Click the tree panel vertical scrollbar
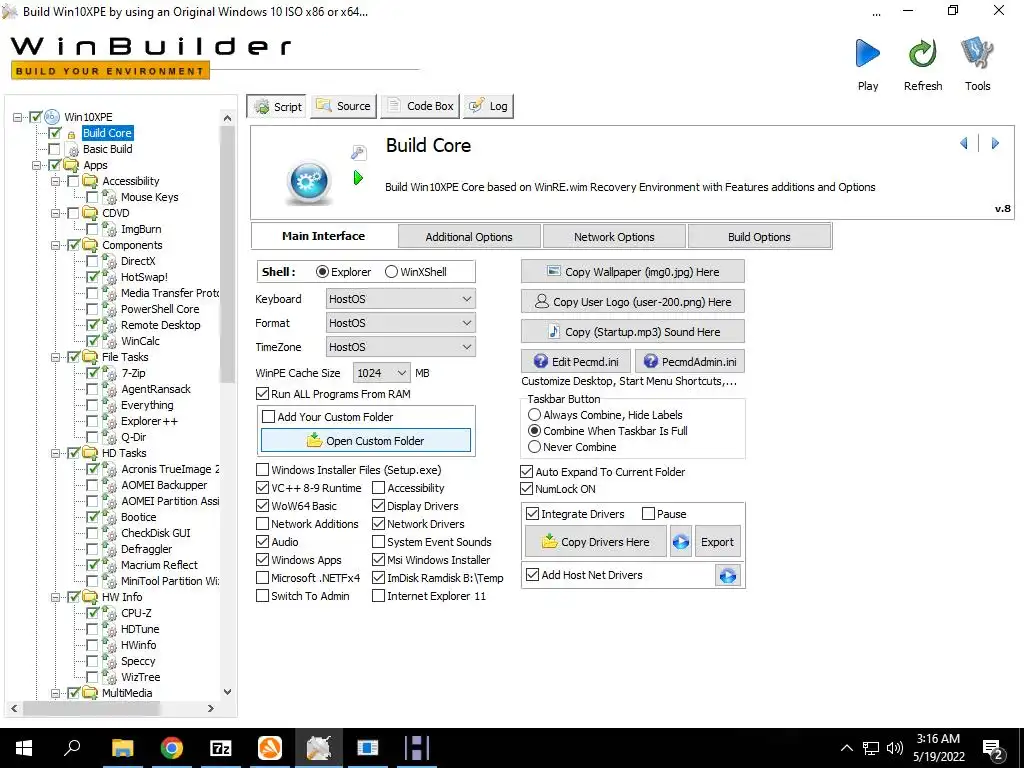Viewport: 1024px width, 768px height. coord(227,255)
